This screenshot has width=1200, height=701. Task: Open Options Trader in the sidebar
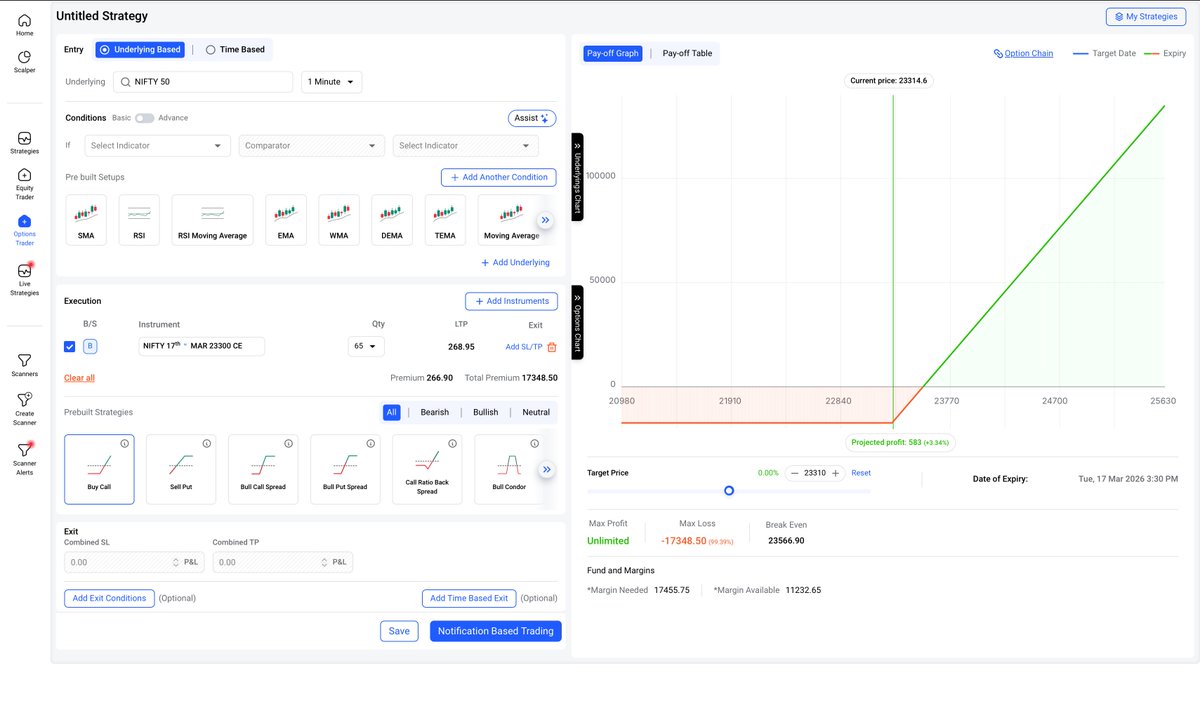click(x=24, y=230)
